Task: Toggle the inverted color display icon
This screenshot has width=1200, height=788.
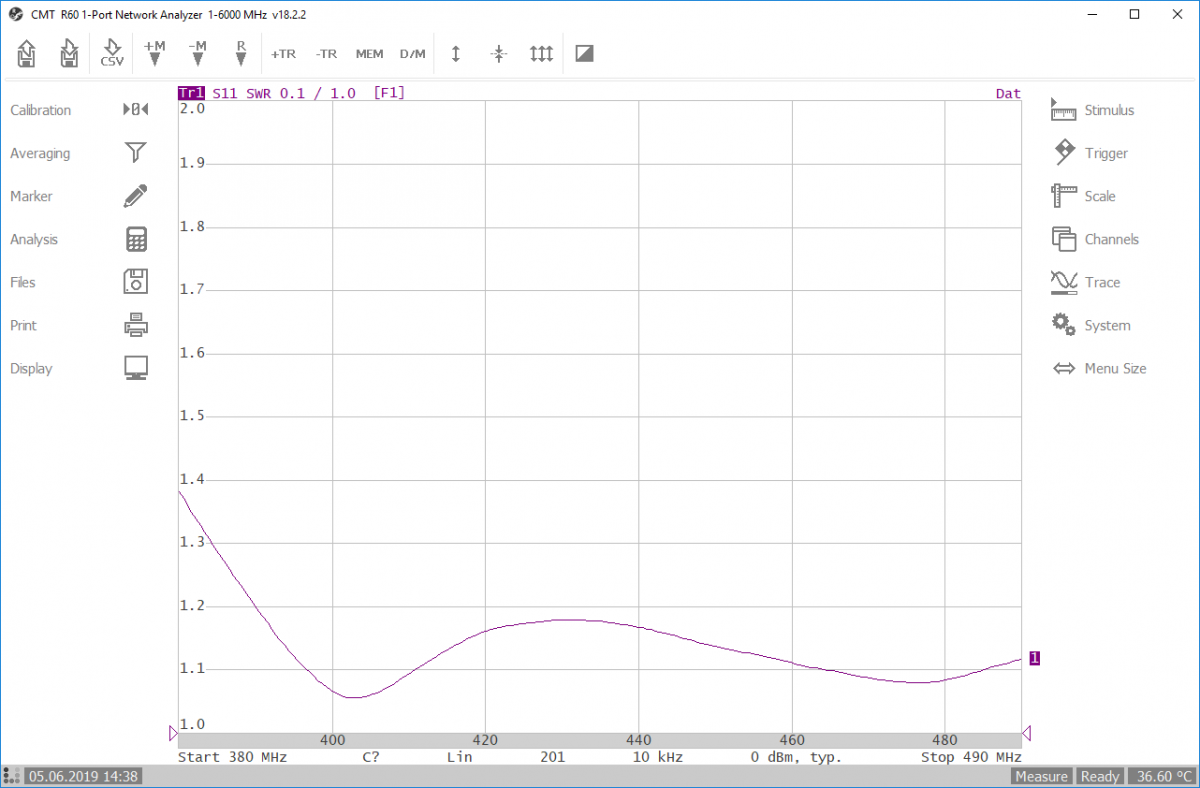Action: (x=585, y=54)
